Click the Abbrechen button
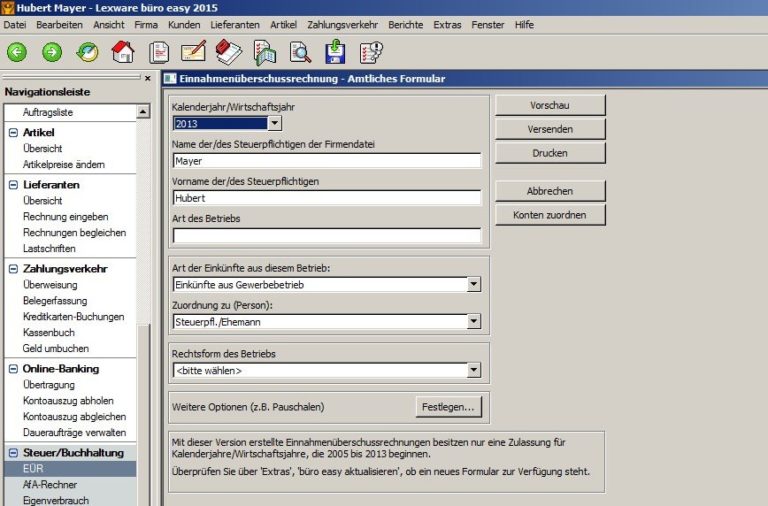Image resolution: width=768 pixels, height=506 pixels. pos(550,191)
